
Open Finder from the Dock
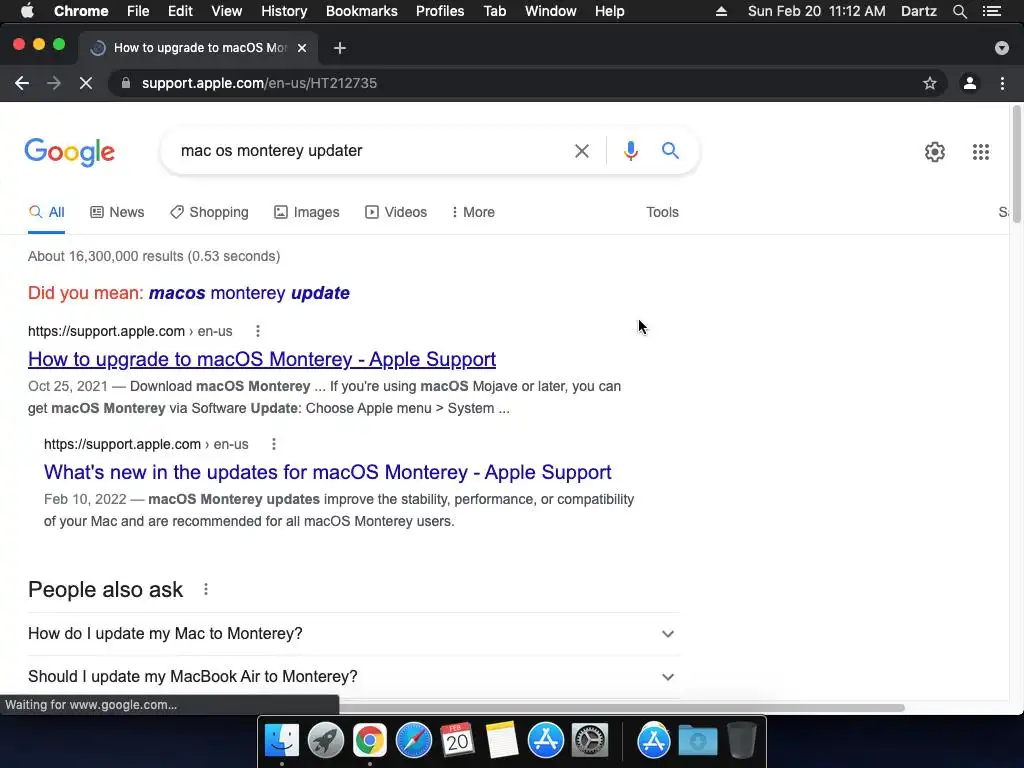click(x=281, y=741)
